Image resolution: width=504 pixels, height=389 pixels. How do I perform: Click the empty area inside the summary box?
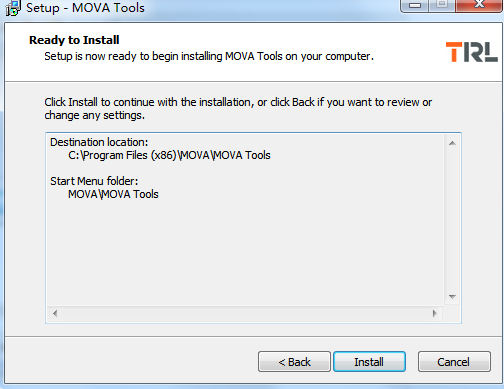[245, 253]
